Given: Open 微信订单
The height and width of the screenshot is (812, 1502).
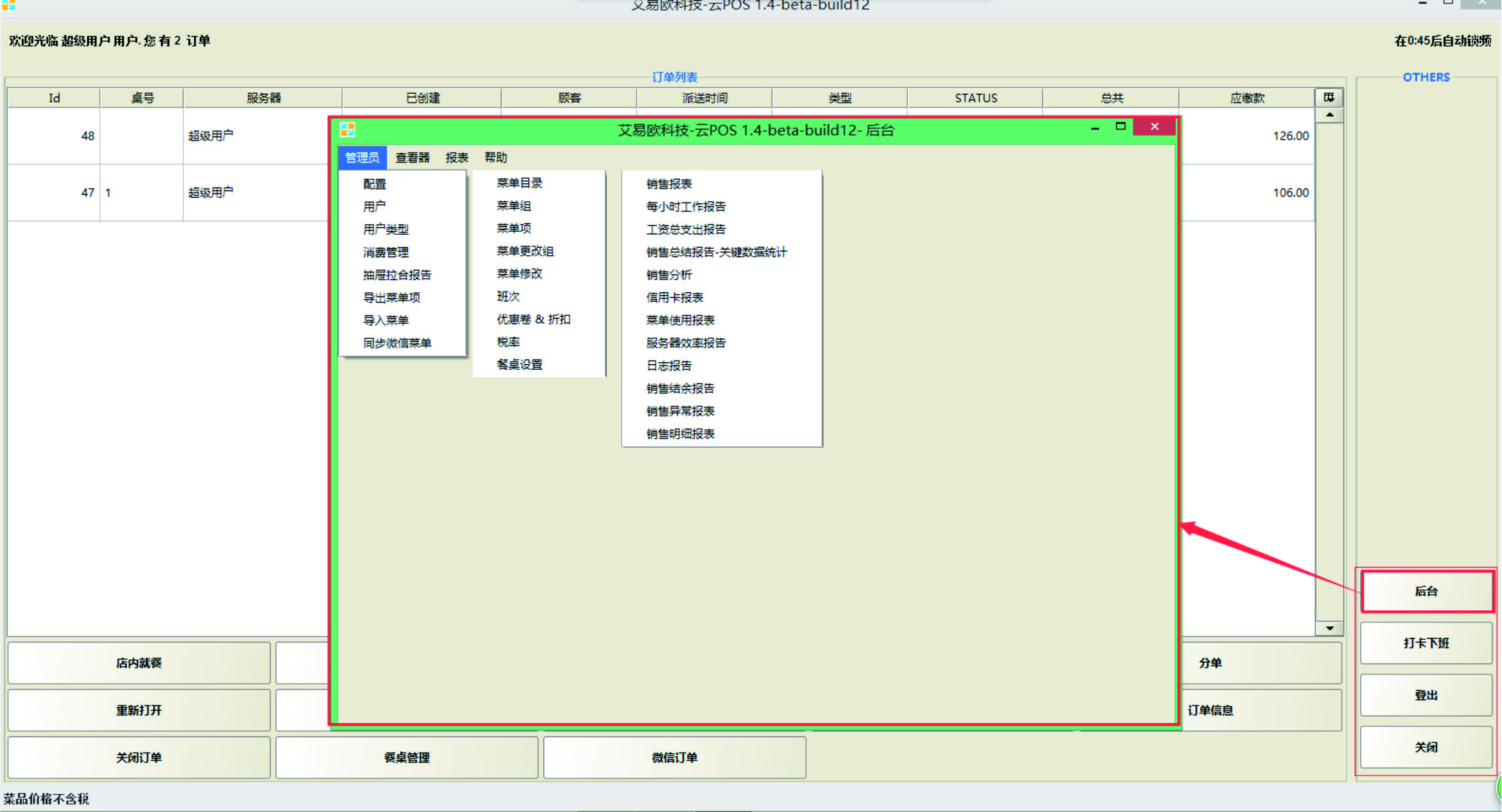Looking at the screenshot, I should (674, 757).
